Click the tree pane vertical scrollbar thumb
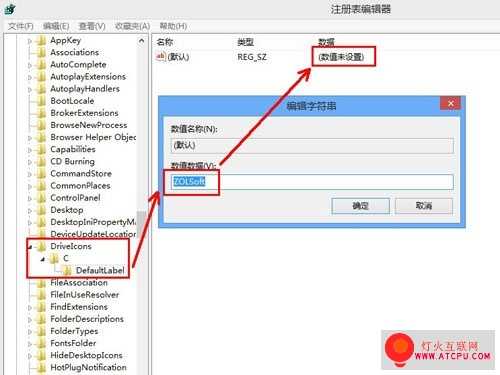This screenshot has height=375, width=500. point(141,223)
